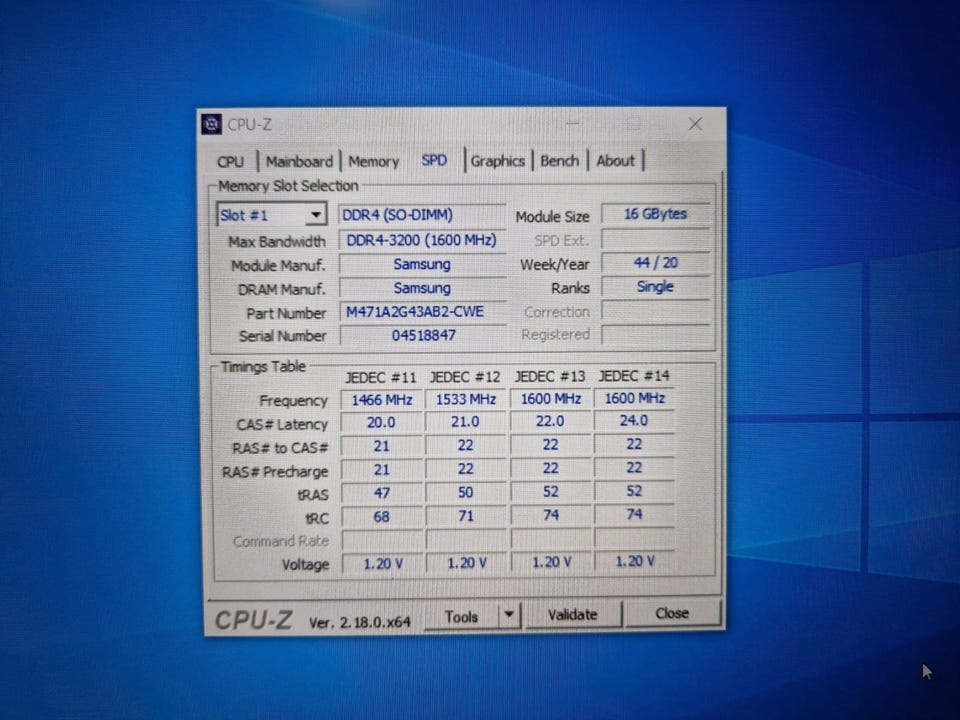Switch to the CPU tab
Screen dimensions: 960x720
(231, 162)
